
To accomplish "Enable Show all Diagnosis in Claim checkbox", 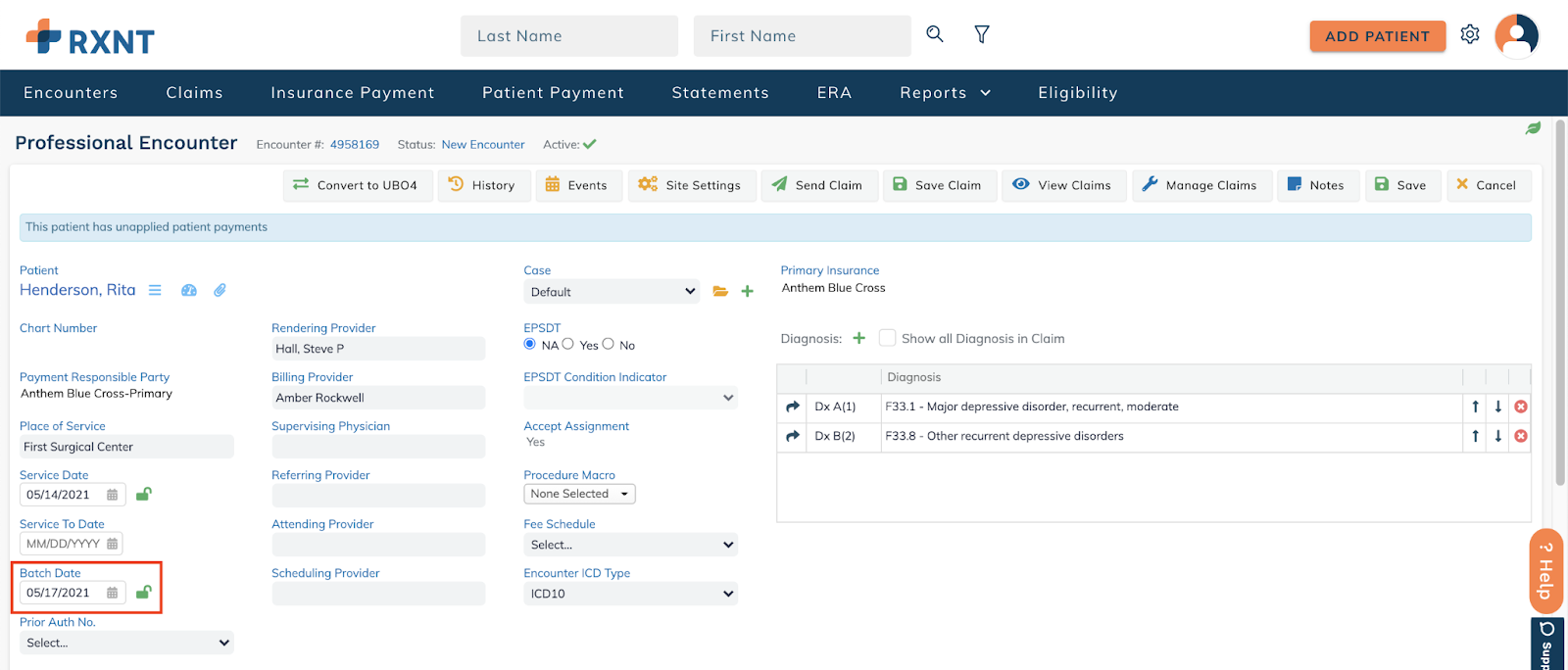I will 888,338.
